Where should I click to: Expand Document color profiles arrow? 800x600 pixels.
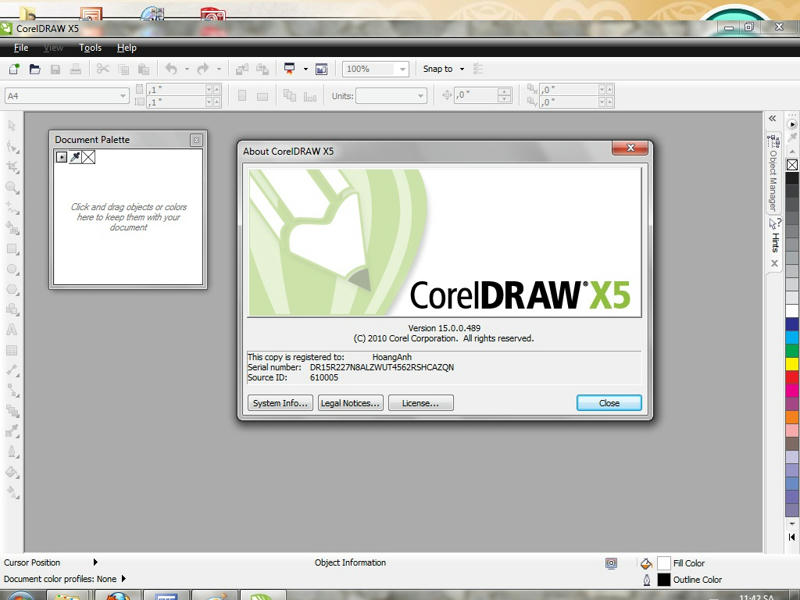coord(123,579)
